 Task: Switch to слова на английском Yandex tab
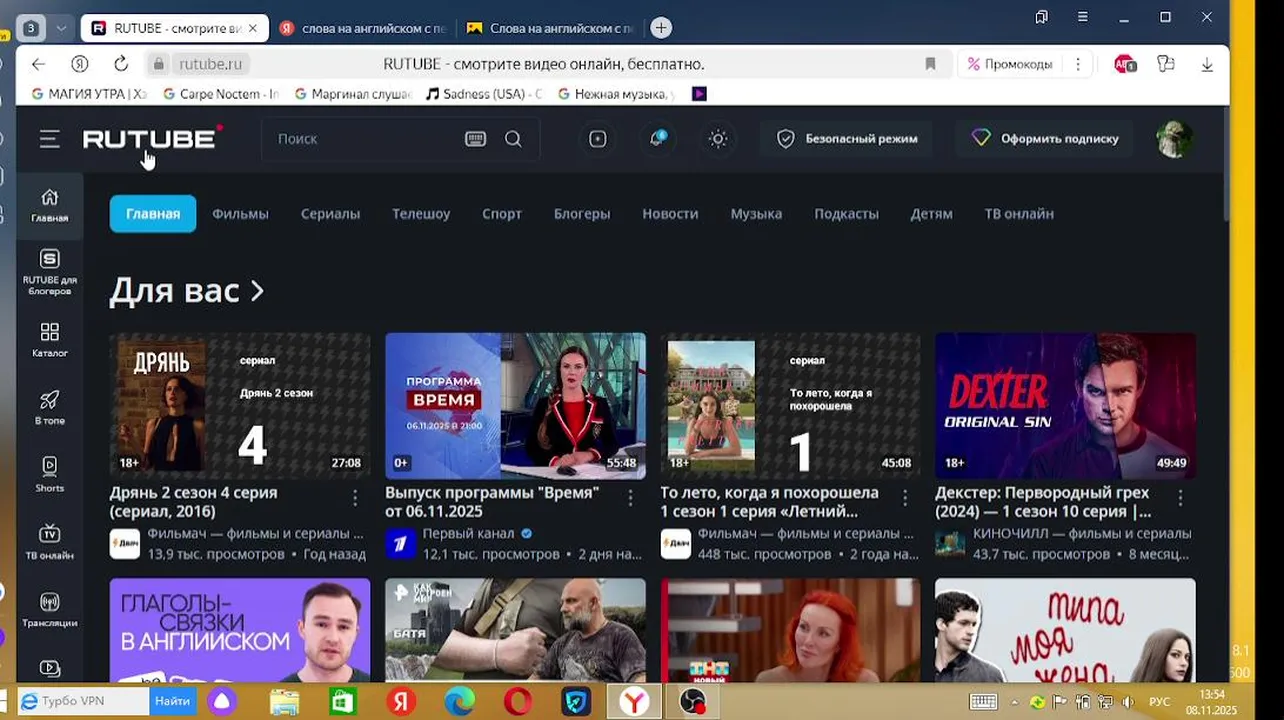362,28
